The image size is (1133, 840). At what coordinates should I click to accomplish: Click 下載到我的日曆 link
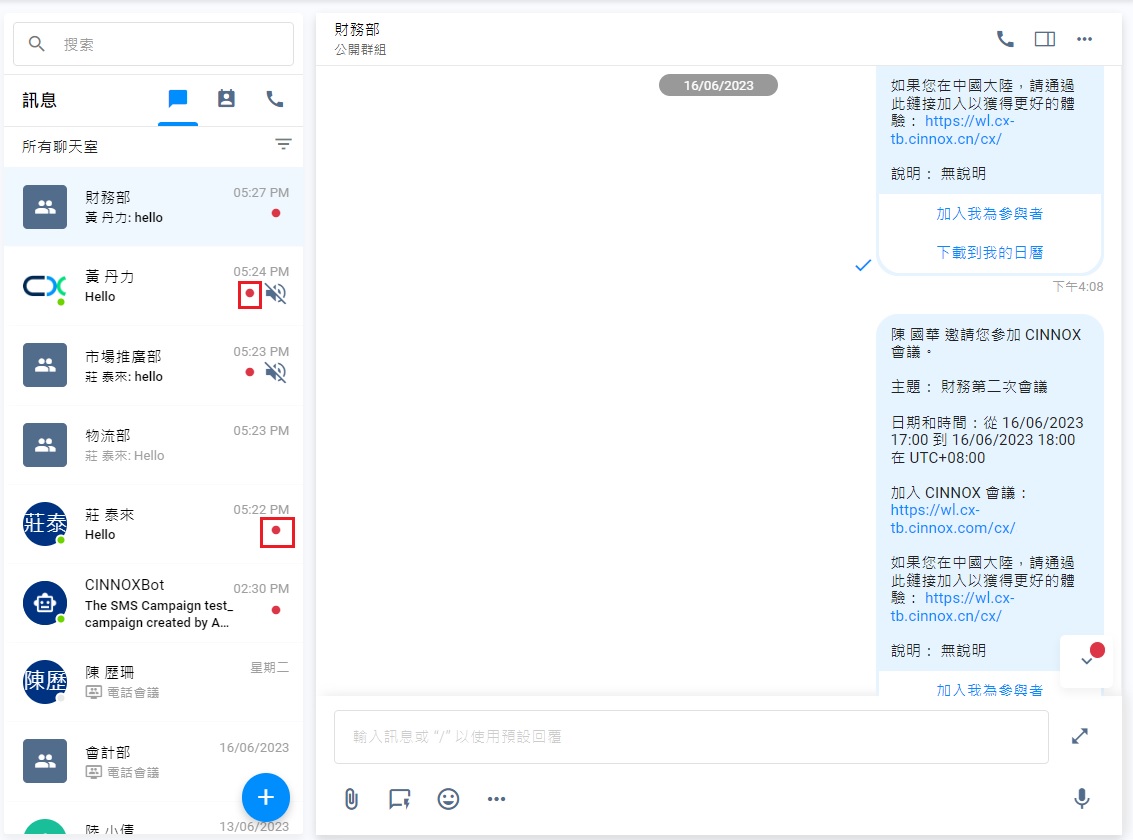989,253
